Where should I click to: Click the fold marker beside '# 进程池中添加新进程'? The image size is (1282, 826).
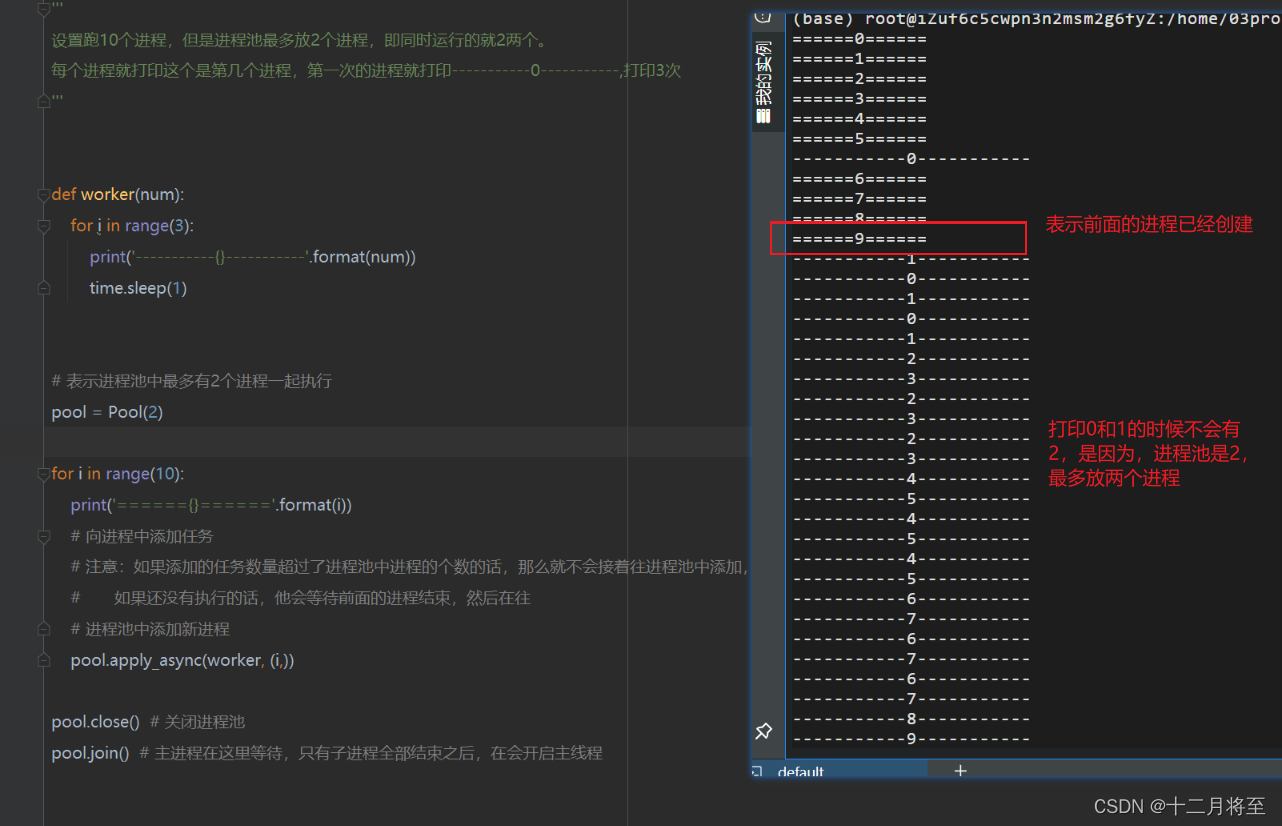(43, 629)
